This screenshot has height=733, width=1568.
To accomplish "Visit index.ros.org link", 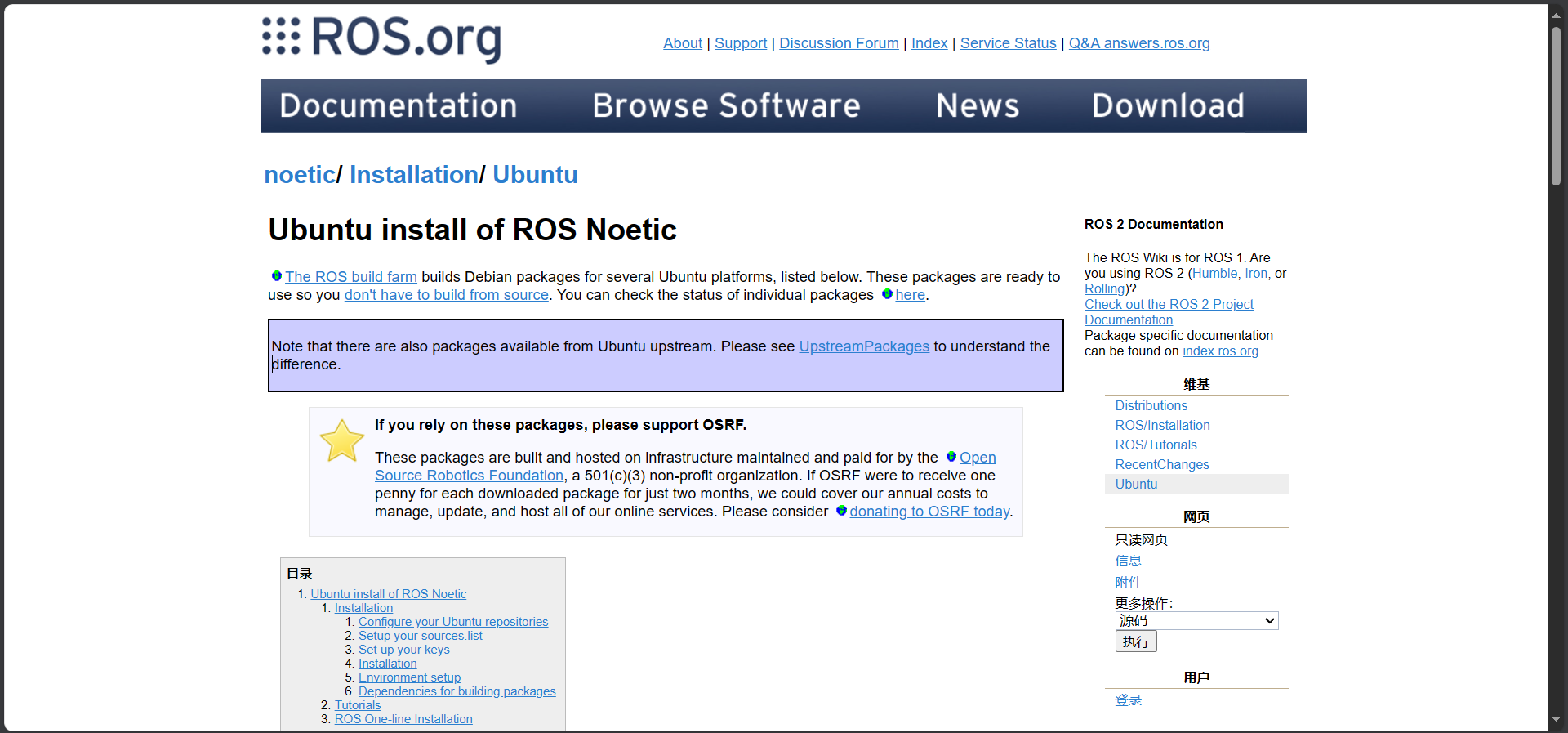I will click(1220, 351).
